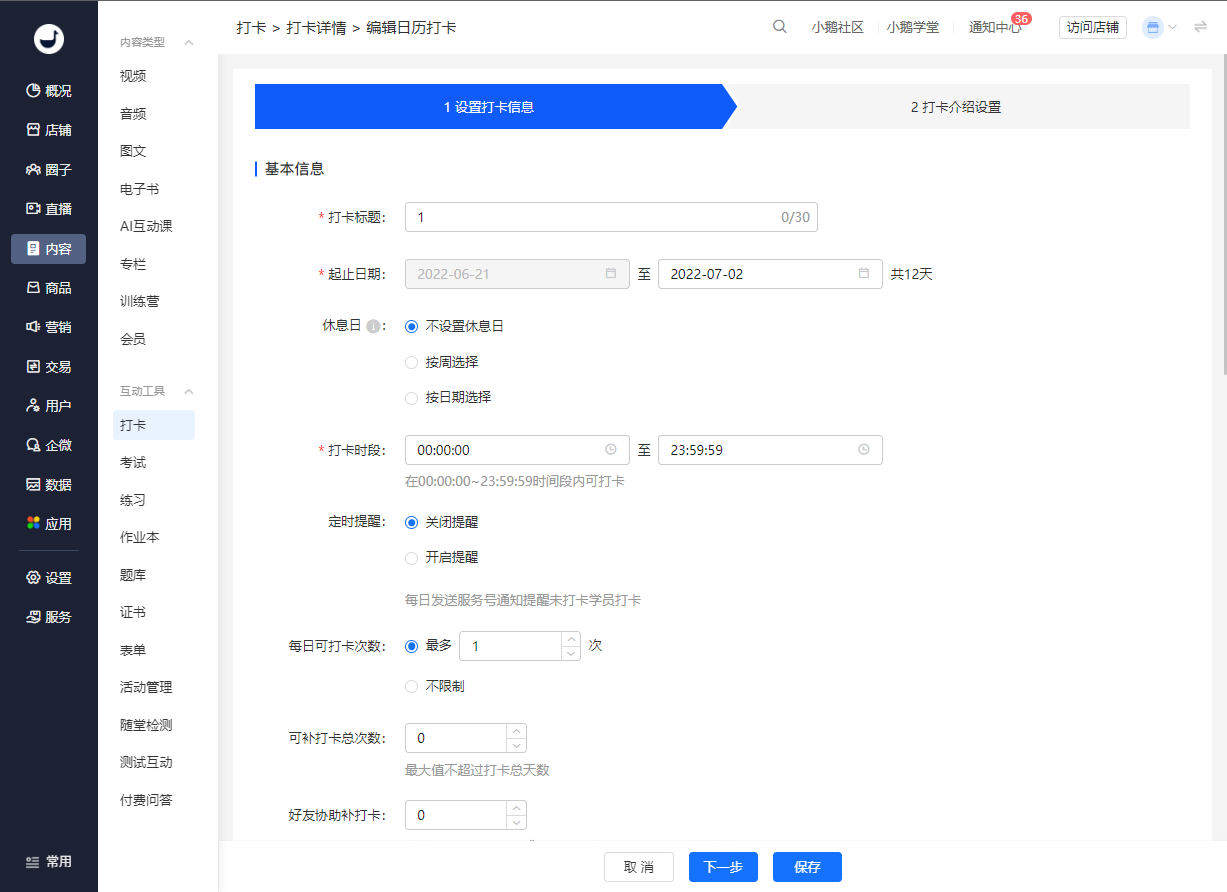The height and width of the screenshot is (892, 1227).
Task: Select 不限制 for daily check-in count
Action: [x=411, y=686]
